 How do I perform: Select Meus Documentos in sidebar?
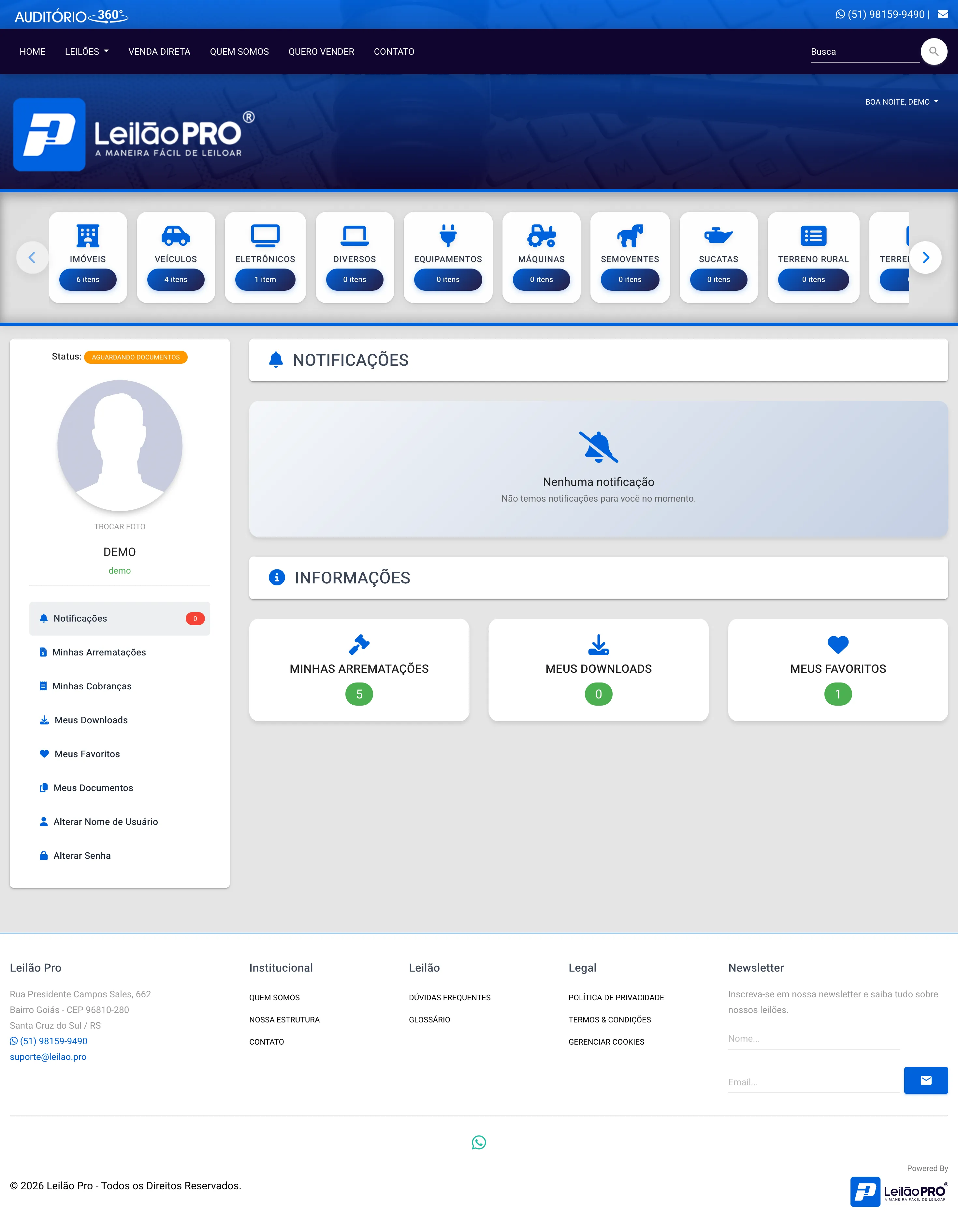click(93, 788)
